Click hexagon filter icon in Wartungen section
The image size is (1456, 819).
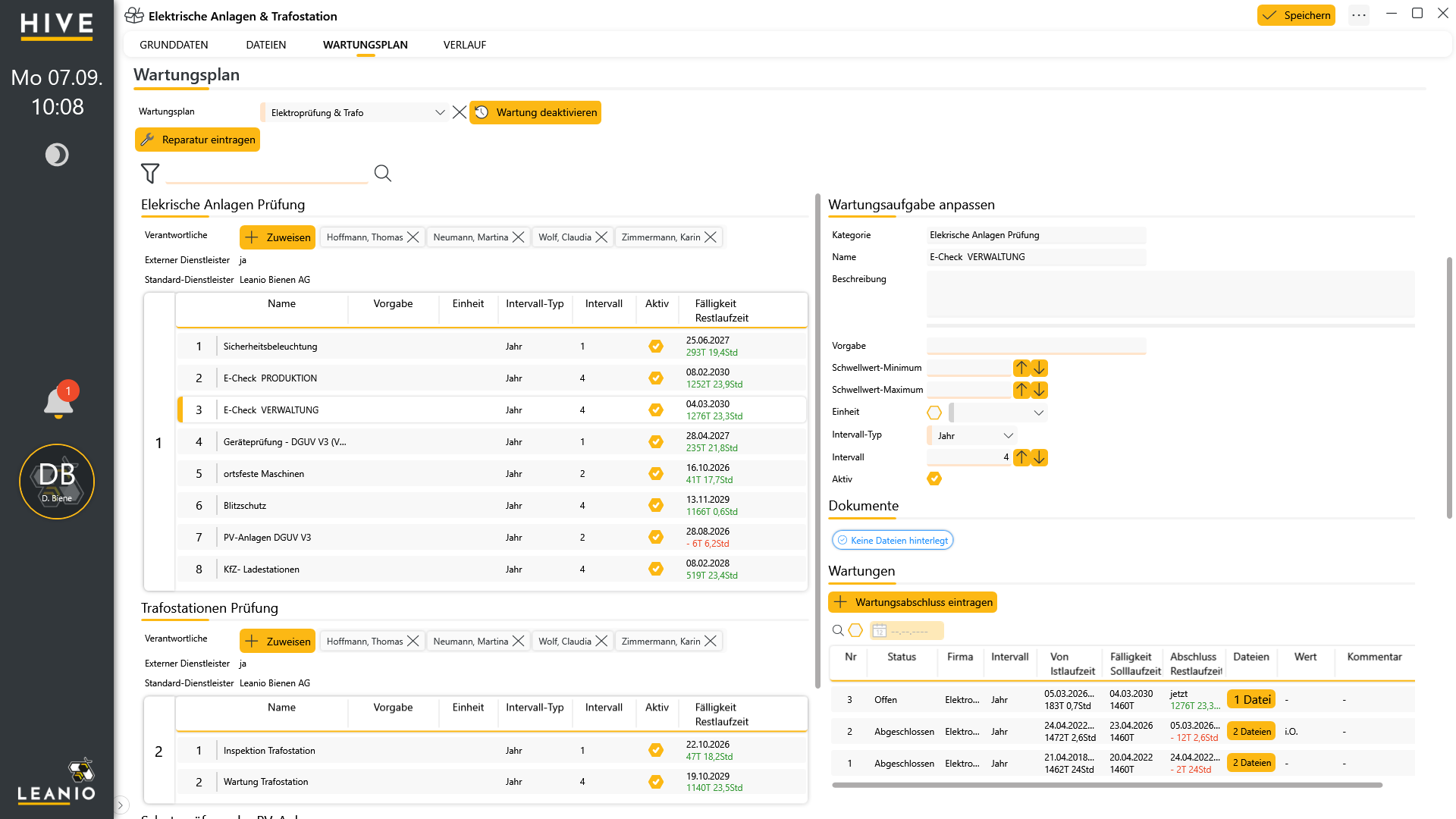[855, 630]
